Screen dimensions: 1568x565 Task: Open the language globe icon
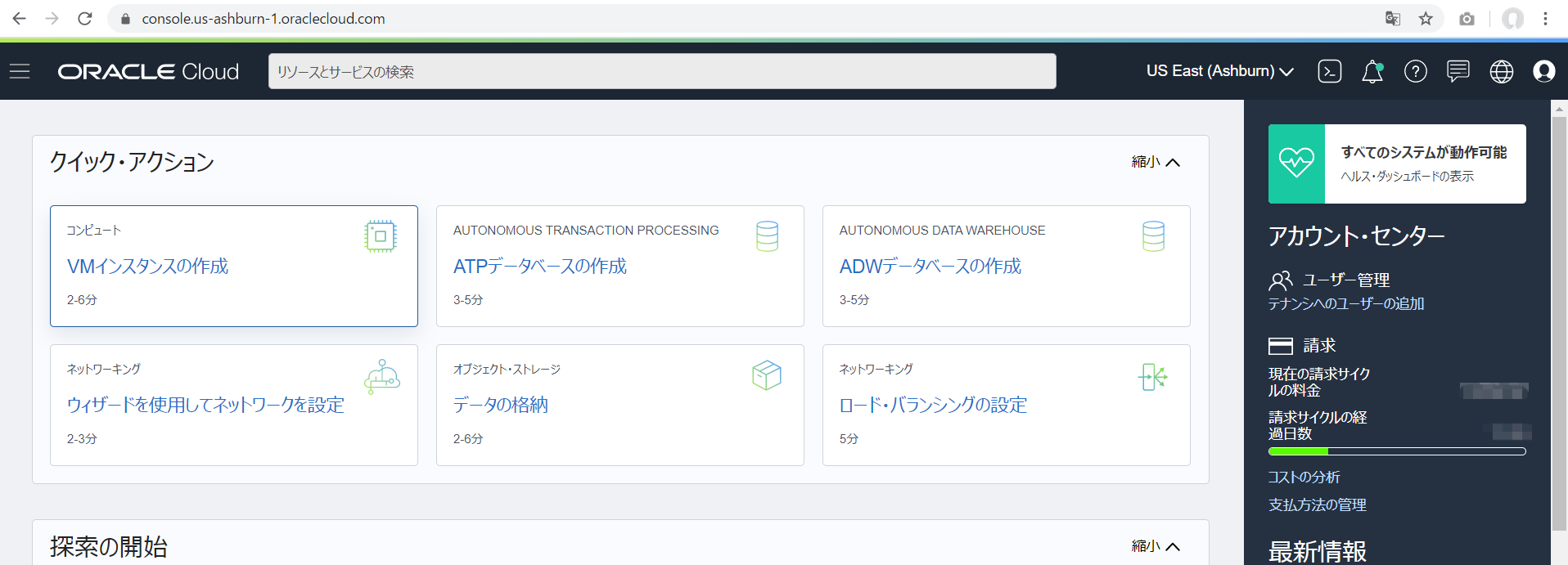coord(1501,71)
